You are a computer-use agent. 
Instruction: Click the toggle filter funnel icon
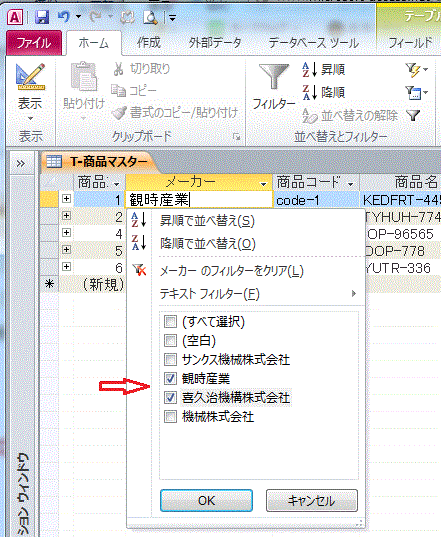click(x=414, y=115)
